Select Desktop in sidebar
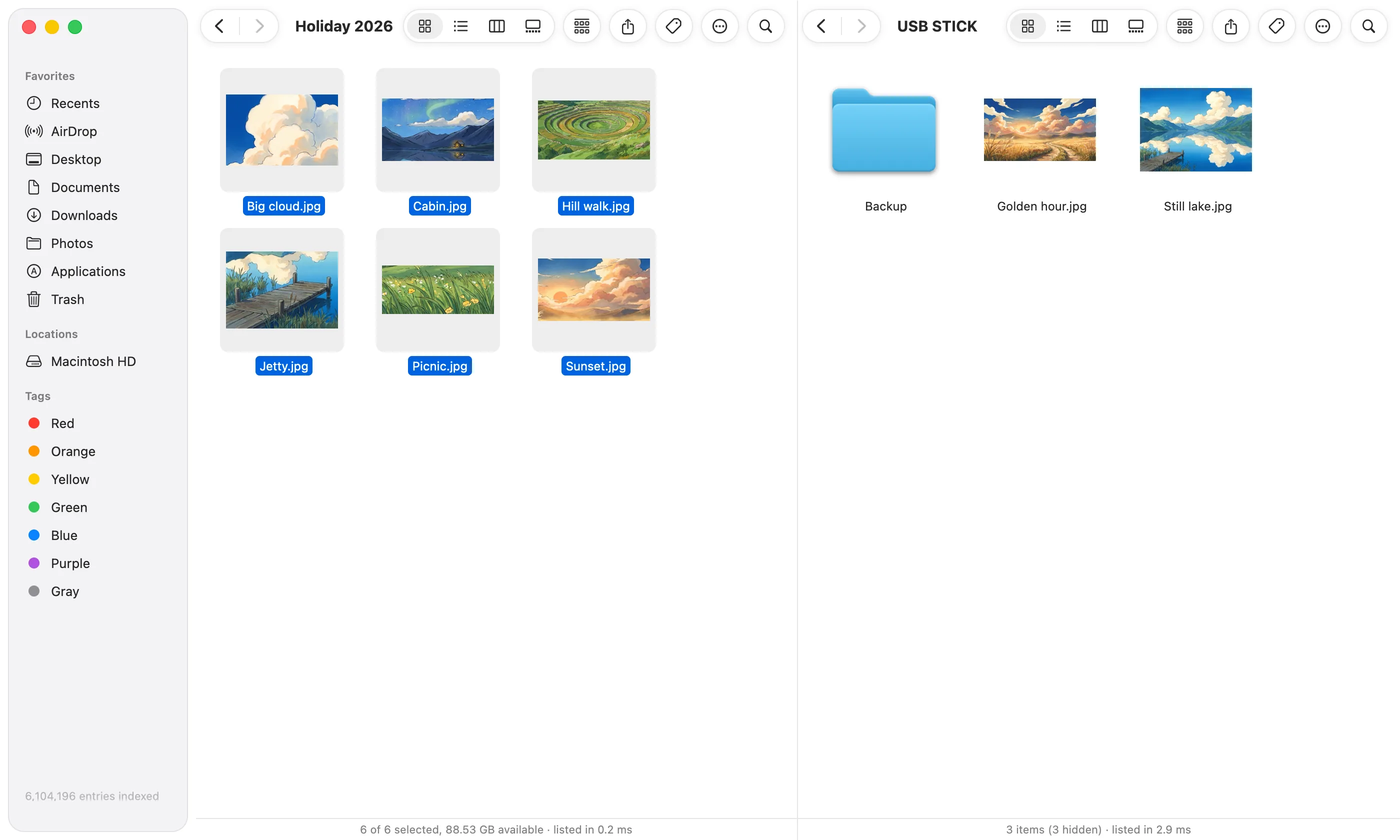Screen dimensions: 1400x840 [97, 159]
